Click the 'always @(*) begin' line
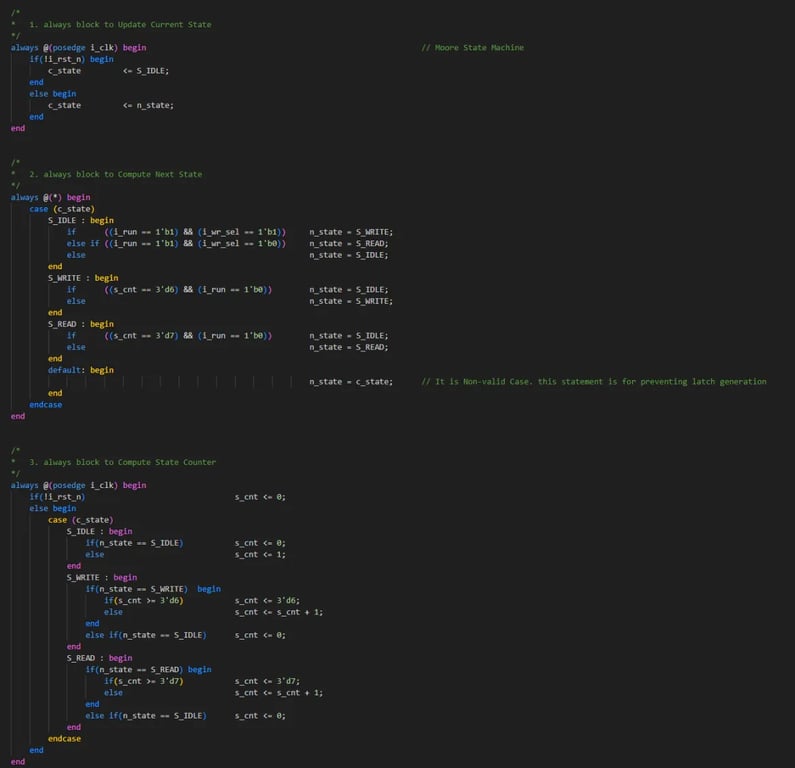Viewport: 795px width, 768px height. pos(51,197)
